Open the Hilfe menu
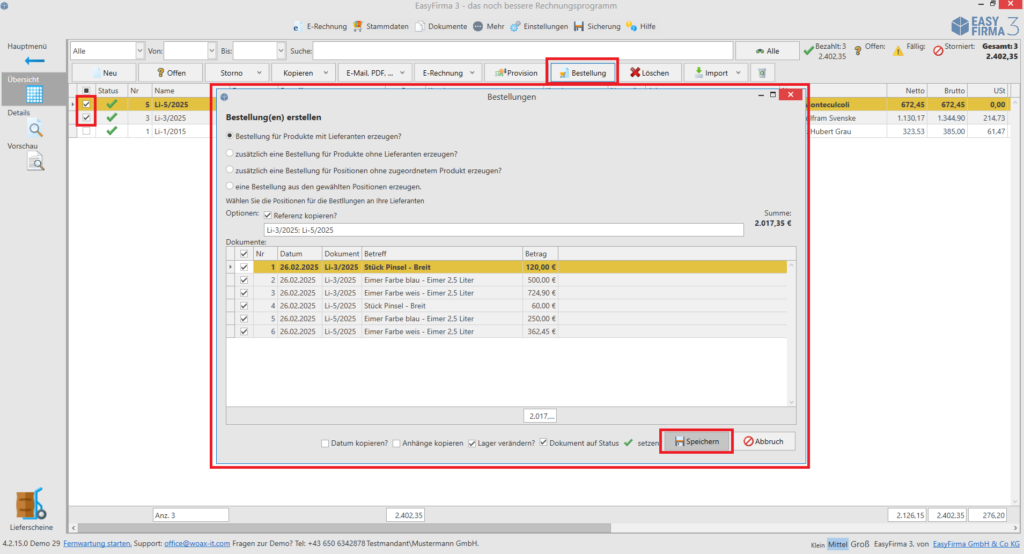The height and width of the screenshot is (554, 1024). tap(641, 27)
